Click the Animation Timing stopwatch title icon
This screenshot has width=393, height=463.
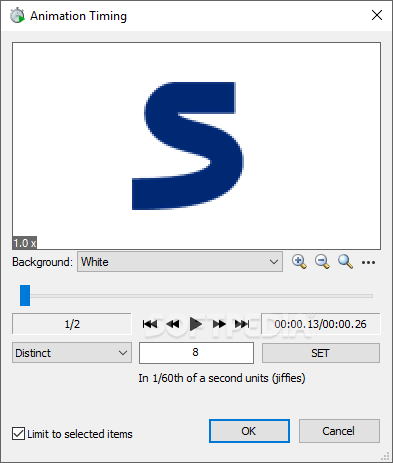point(17,15)
